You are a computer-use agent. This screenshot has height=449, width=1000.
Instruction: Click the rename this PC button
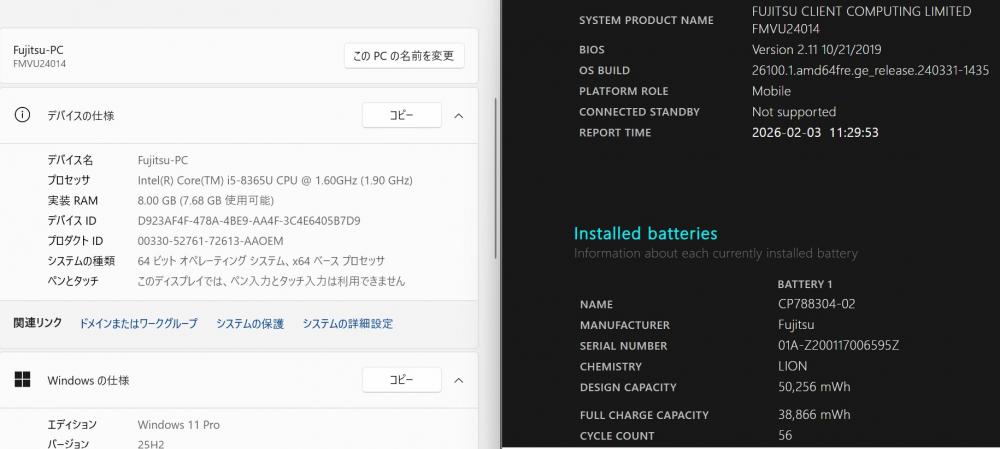tap(404, 55)
